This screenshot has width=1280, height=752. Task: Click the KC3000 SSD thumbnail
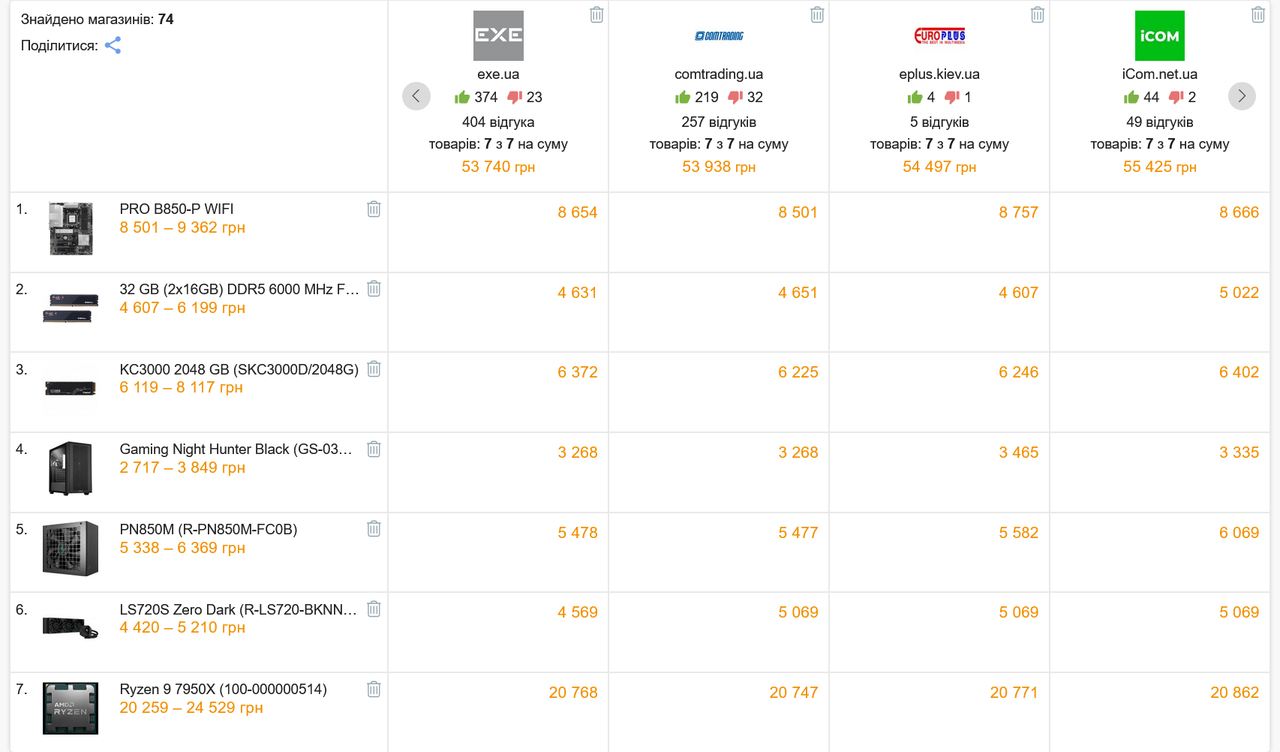(x=71, y=387)
